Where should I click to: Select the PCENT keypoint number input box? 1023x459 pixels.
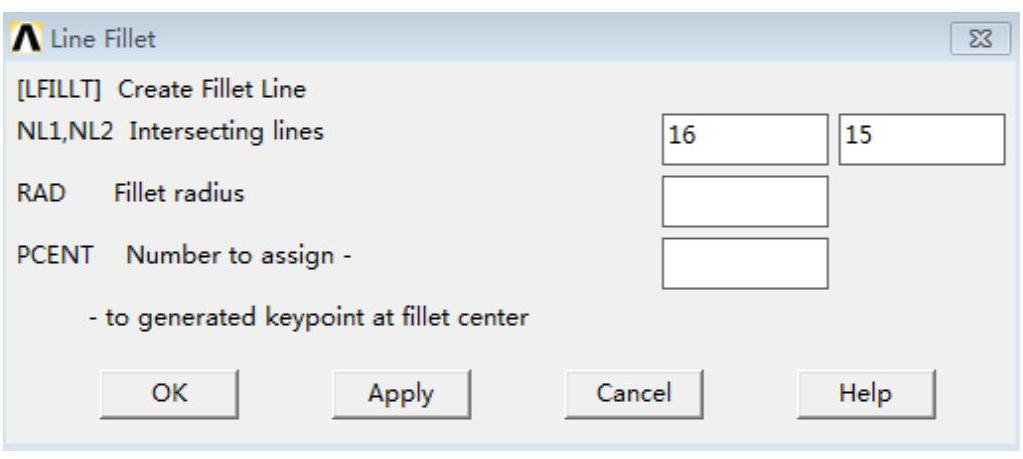pyautogui.click(x=745, y=263)
